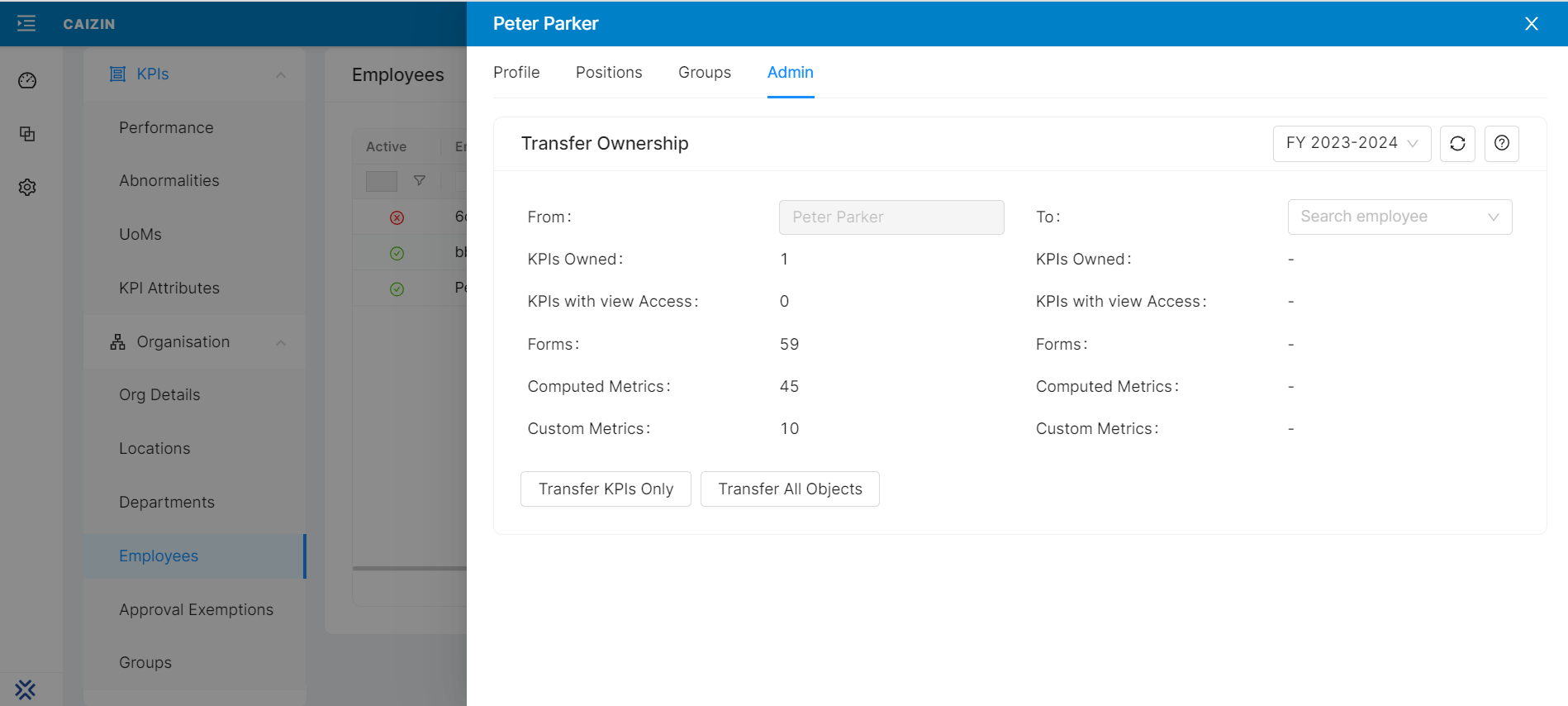
Task: Click the red inactive status icon
Action: click(x=397, y=217)
